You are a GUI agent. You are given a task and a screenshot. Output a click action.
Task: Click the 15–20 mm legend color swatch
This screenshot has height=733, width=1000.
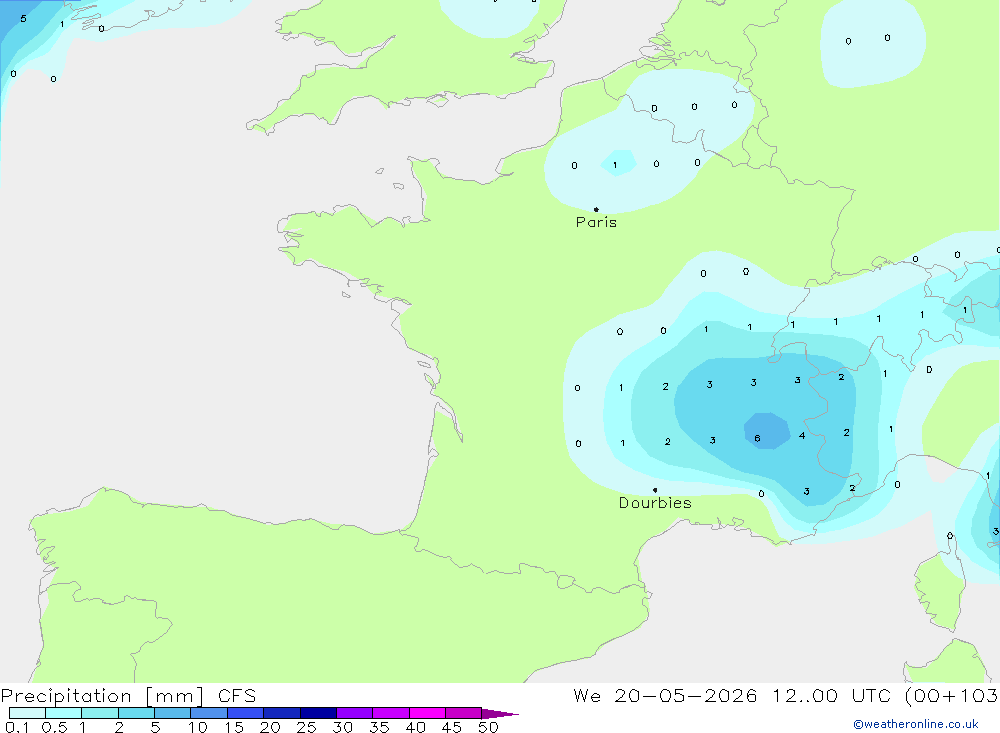[246, 713]
